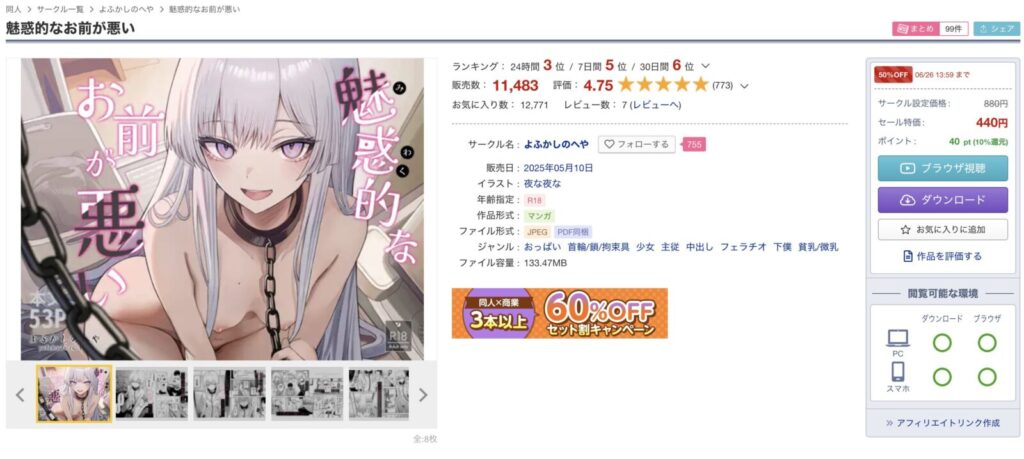Expand the ranking details chevron

(x=705, y=66)
